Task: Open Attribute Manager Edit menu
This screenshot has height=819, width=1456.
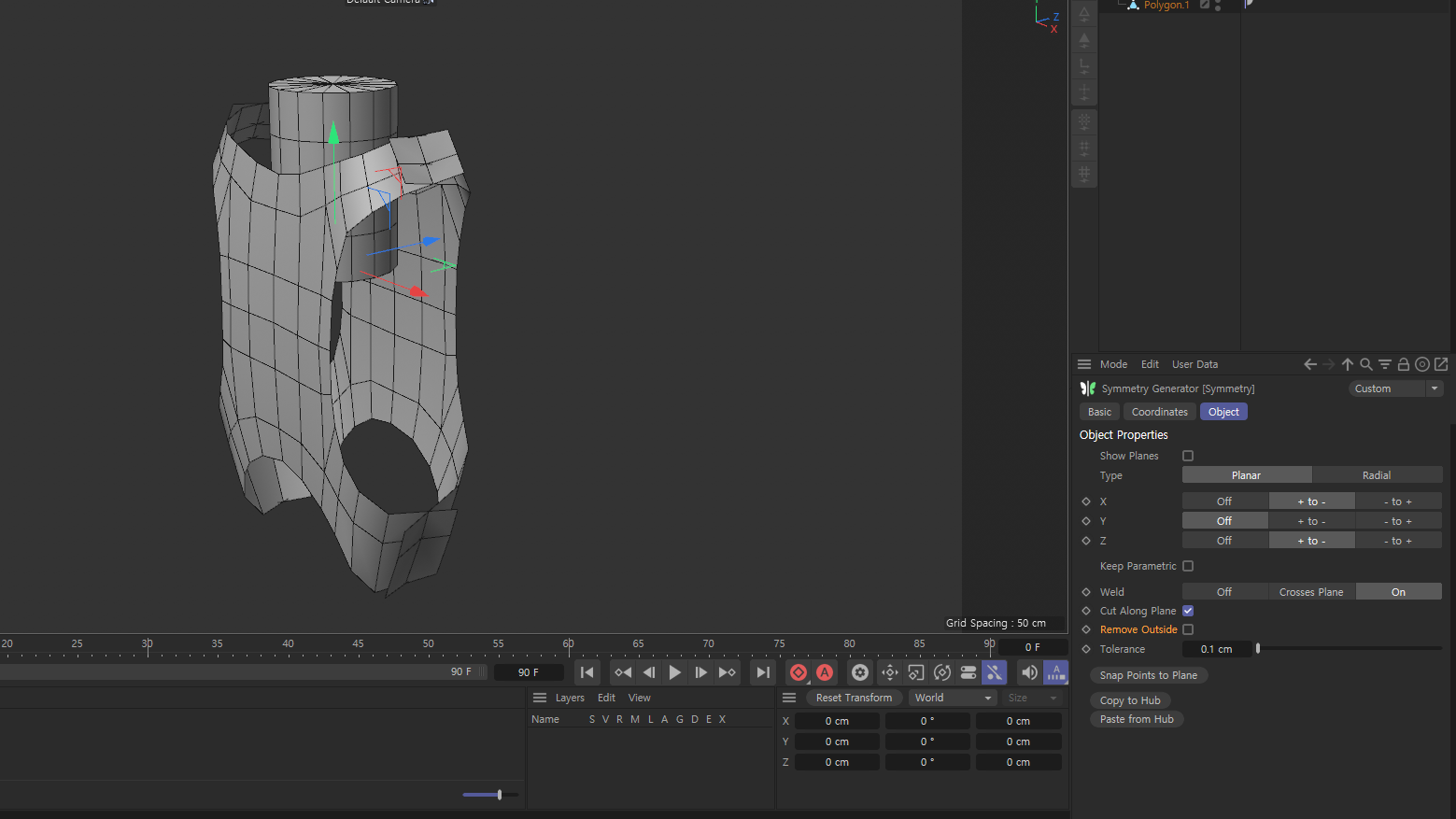Action: click(x=1150, y=364)
